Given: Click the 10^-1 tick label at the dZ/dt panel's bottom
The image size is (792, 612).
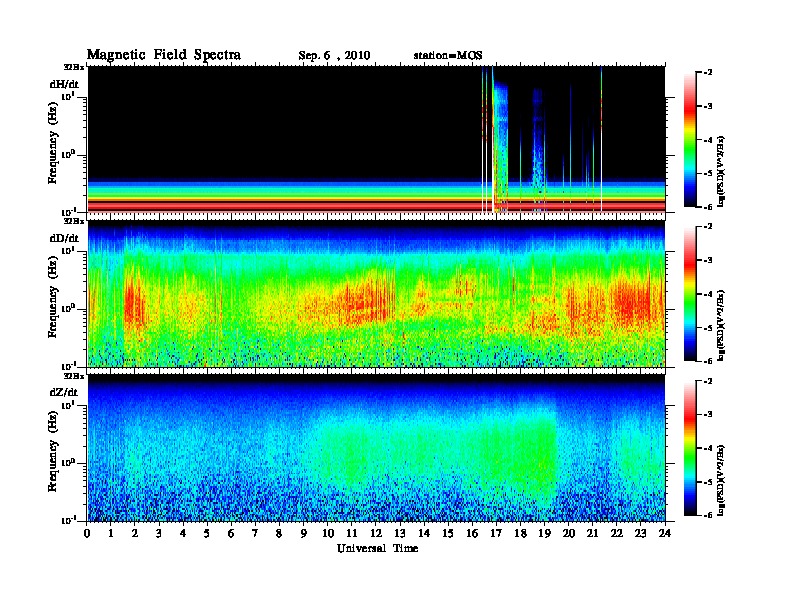Looking at the screenshot, I should [x=68, y=520].
